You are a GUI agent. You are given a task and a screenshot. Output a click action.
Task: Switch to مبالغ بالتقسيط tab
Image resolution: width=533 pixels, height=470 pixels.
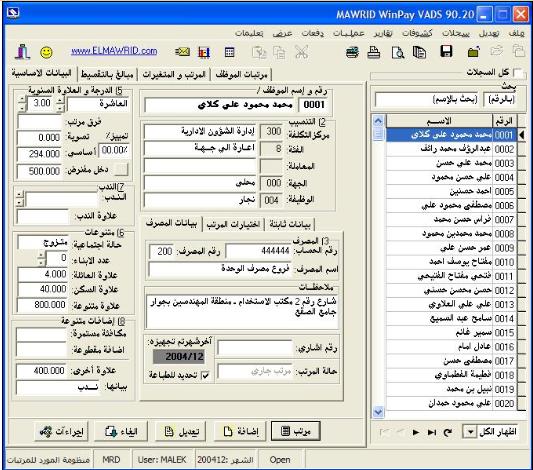[x=107, y=74]
